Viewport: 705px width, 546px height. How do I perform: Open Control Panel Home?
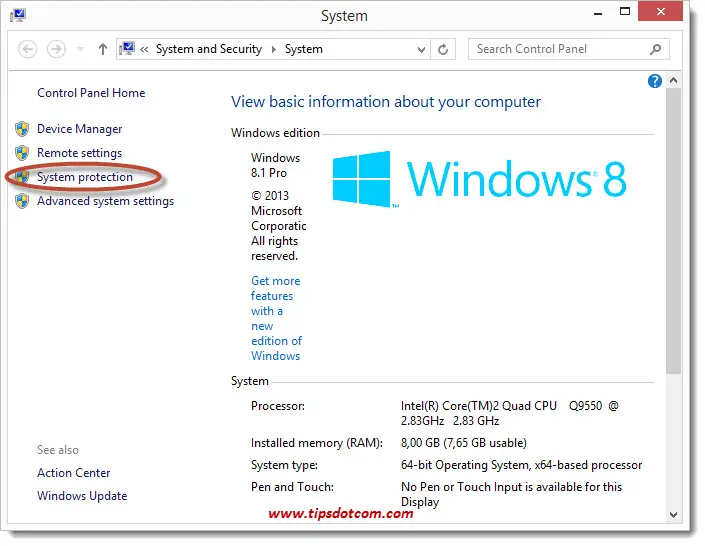coord(91,93)
